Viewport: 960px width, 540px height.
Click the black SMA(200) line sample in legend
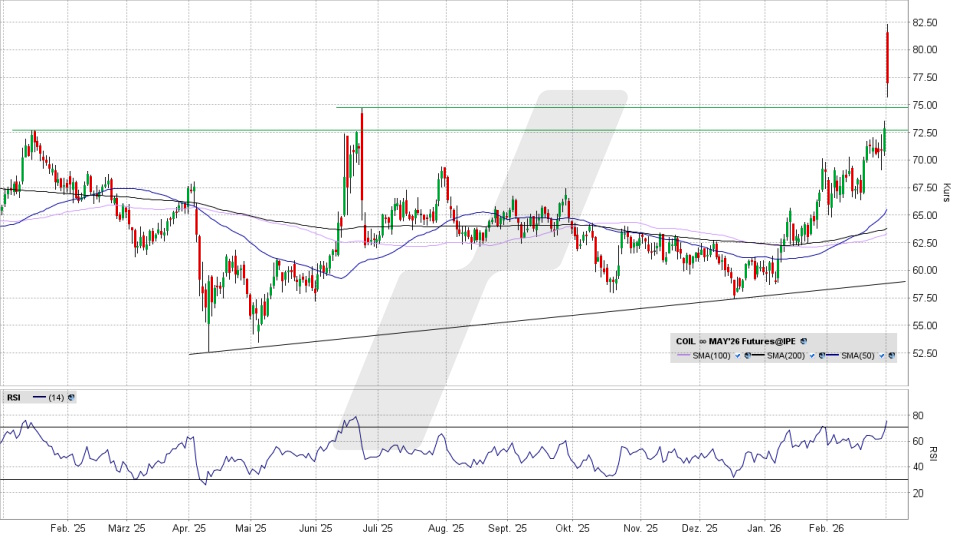pyautogui.click(x=758, y=355)
